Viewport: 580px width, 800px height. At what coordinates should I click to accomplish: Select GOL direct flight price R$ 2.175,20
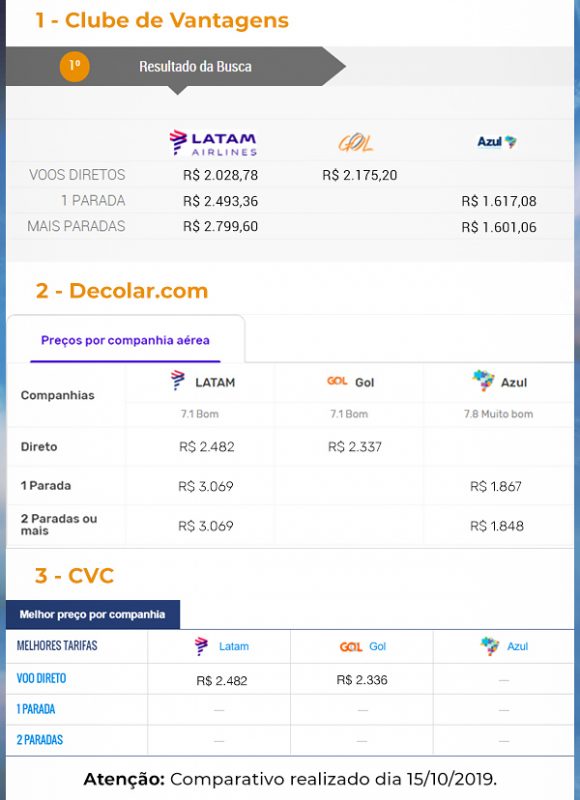(x=360, y=175)
